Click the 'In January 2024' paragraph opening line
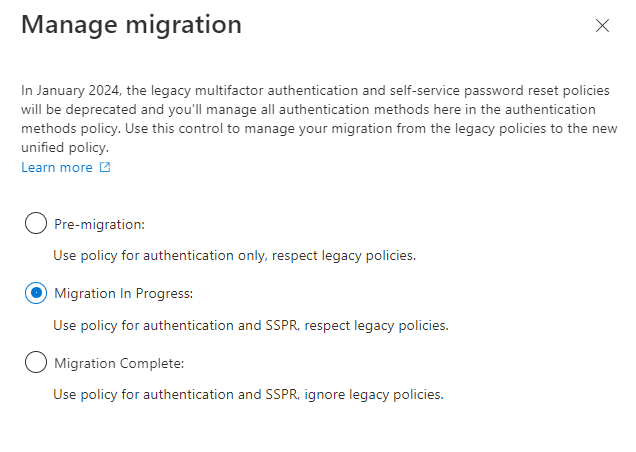Screen dimensions: 636x452 point(315,90)
